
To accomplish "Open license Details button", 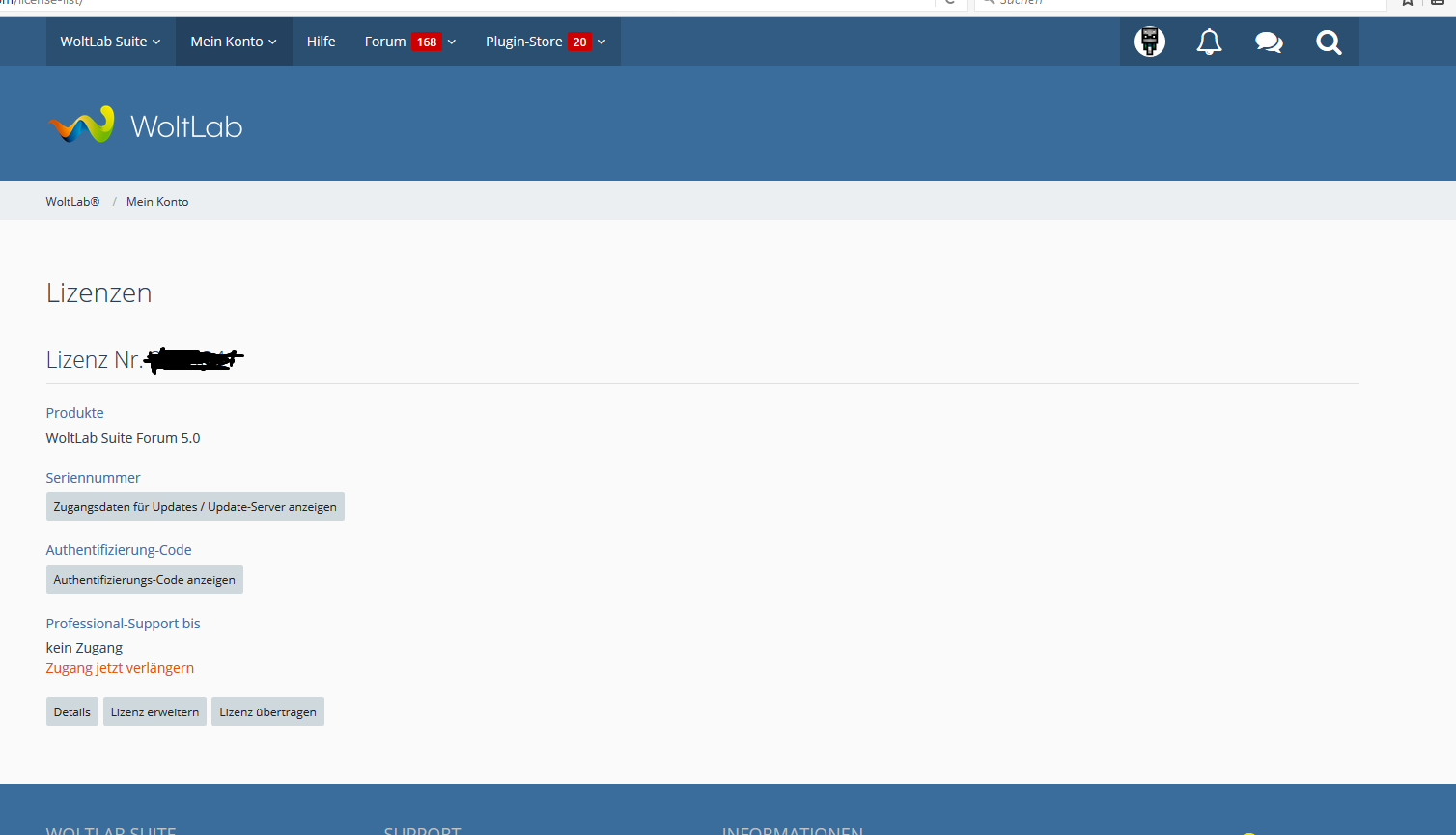I will pos(71,712).
